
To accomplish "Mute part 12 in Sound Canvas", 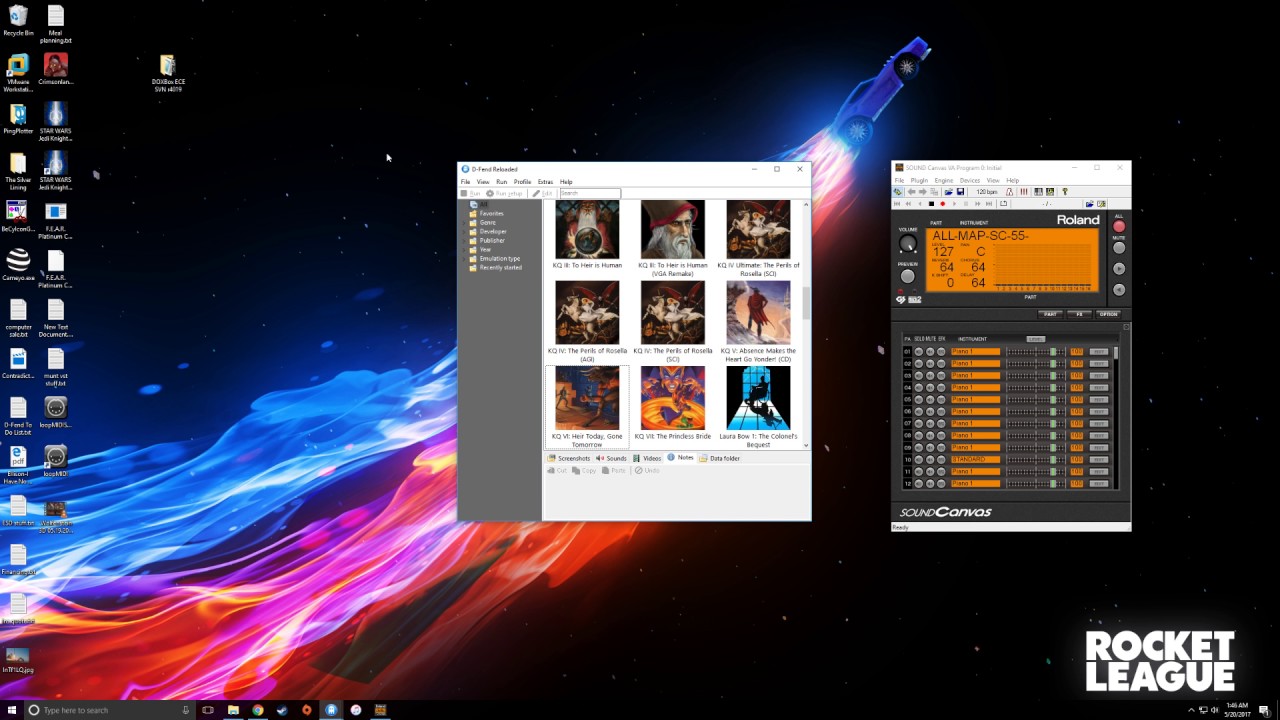I will click(x=930, y=484).
